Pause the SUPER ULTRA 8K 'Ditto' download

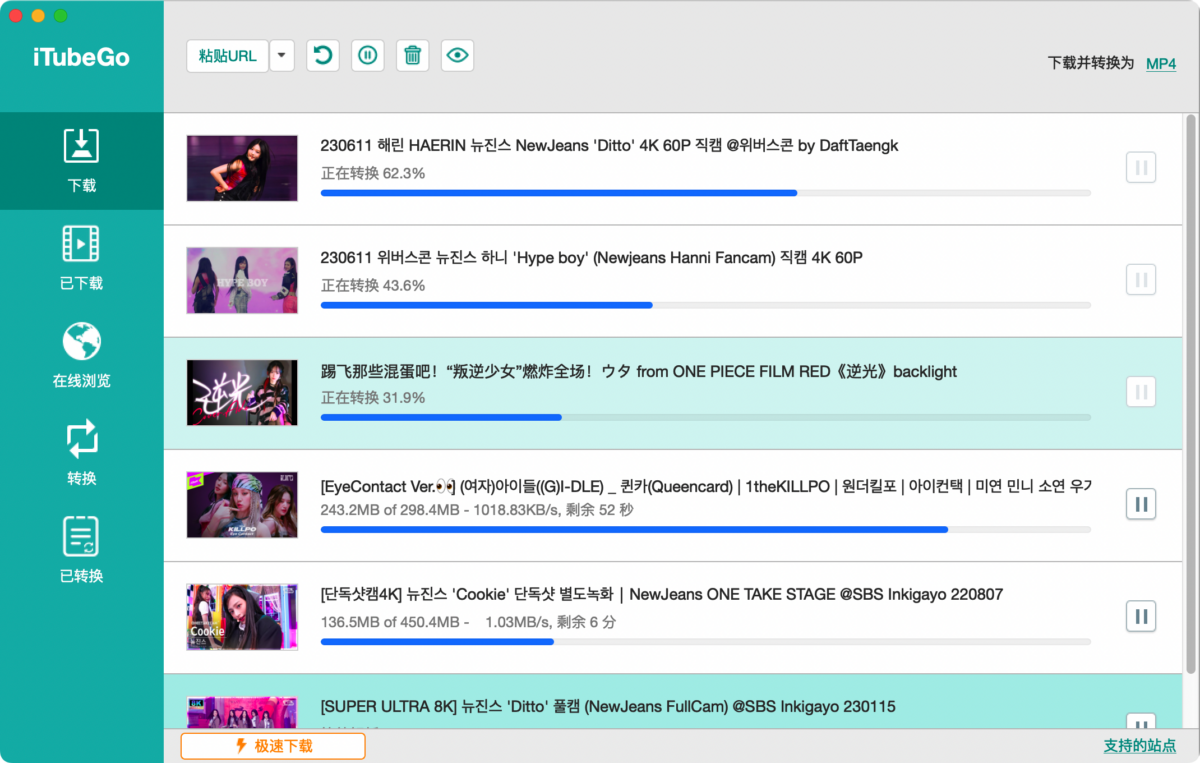(1141, 721)
